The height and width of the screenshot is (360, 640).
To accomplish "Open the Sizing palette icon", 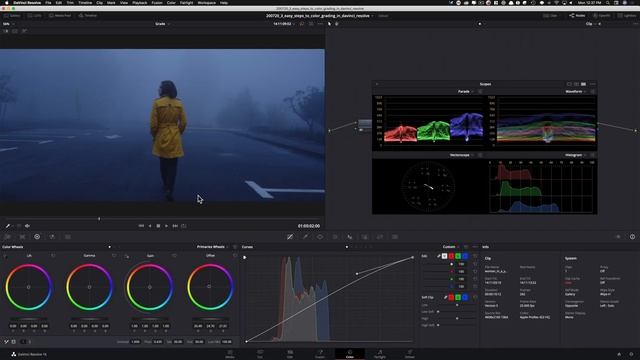I will click(x=380, y=237).
